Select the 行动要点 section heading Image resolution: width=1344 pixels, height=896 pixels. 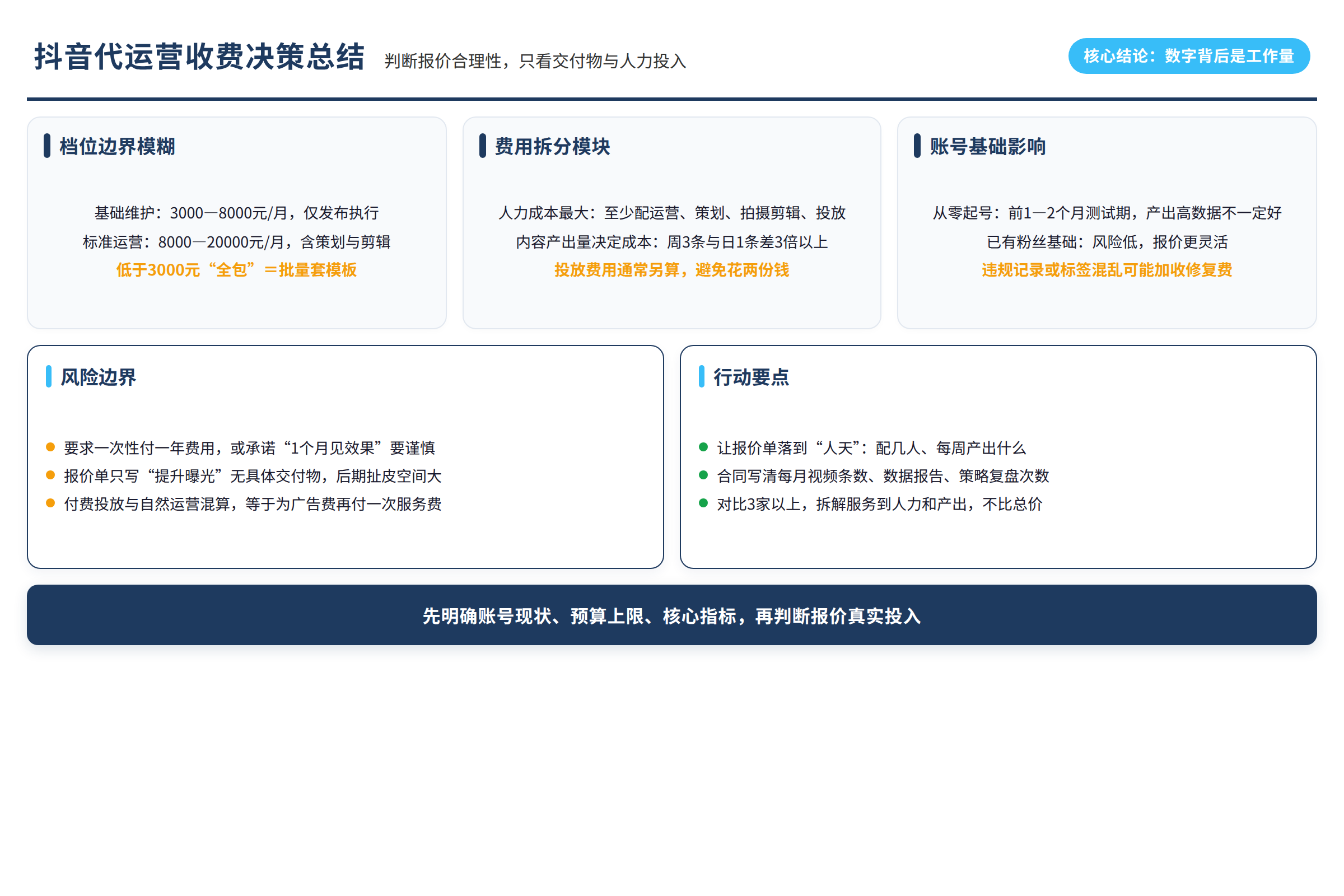tap(751, 377)
